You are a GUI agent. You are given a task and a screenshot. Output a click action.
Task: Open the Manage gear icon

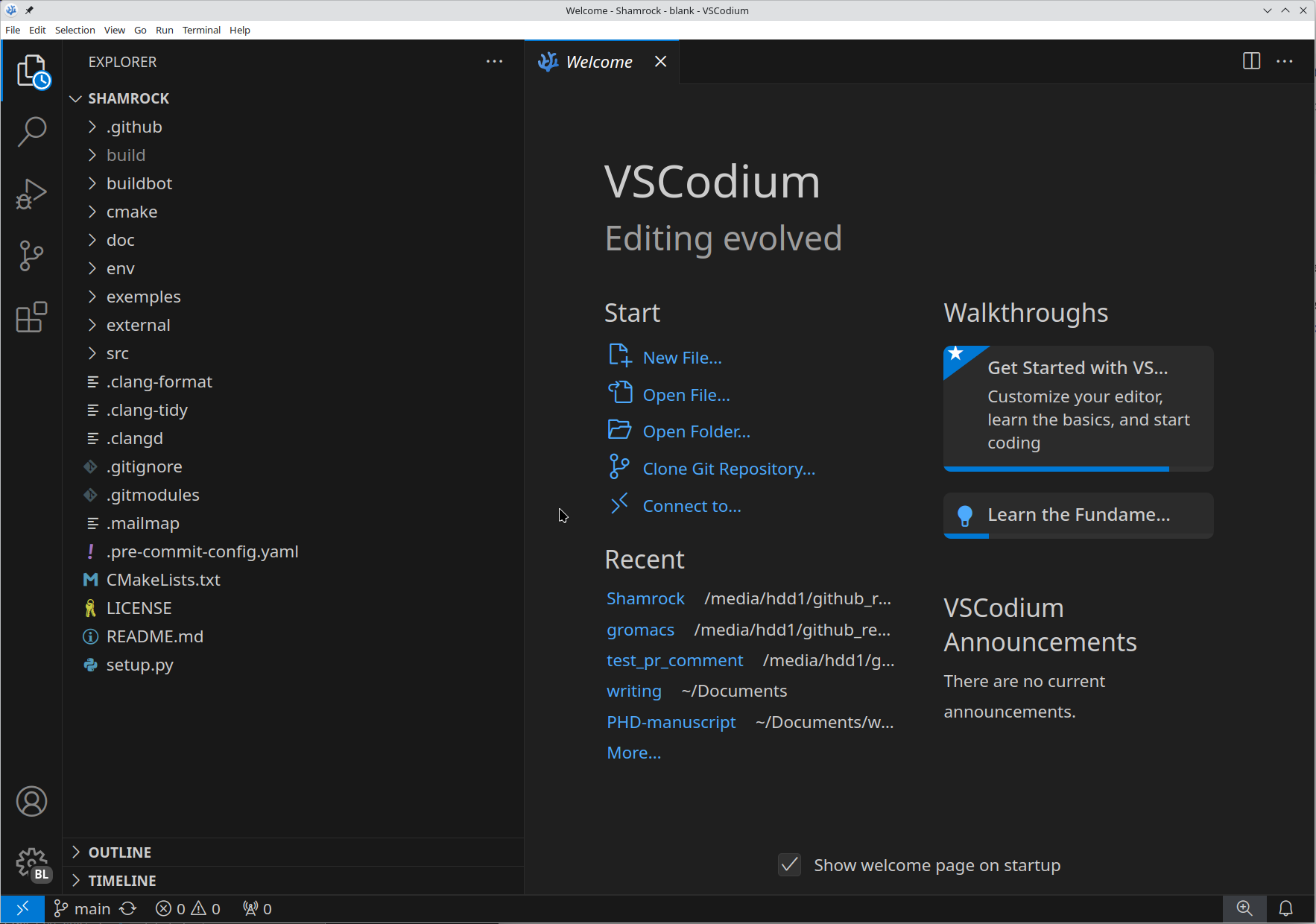coord(32,864)
